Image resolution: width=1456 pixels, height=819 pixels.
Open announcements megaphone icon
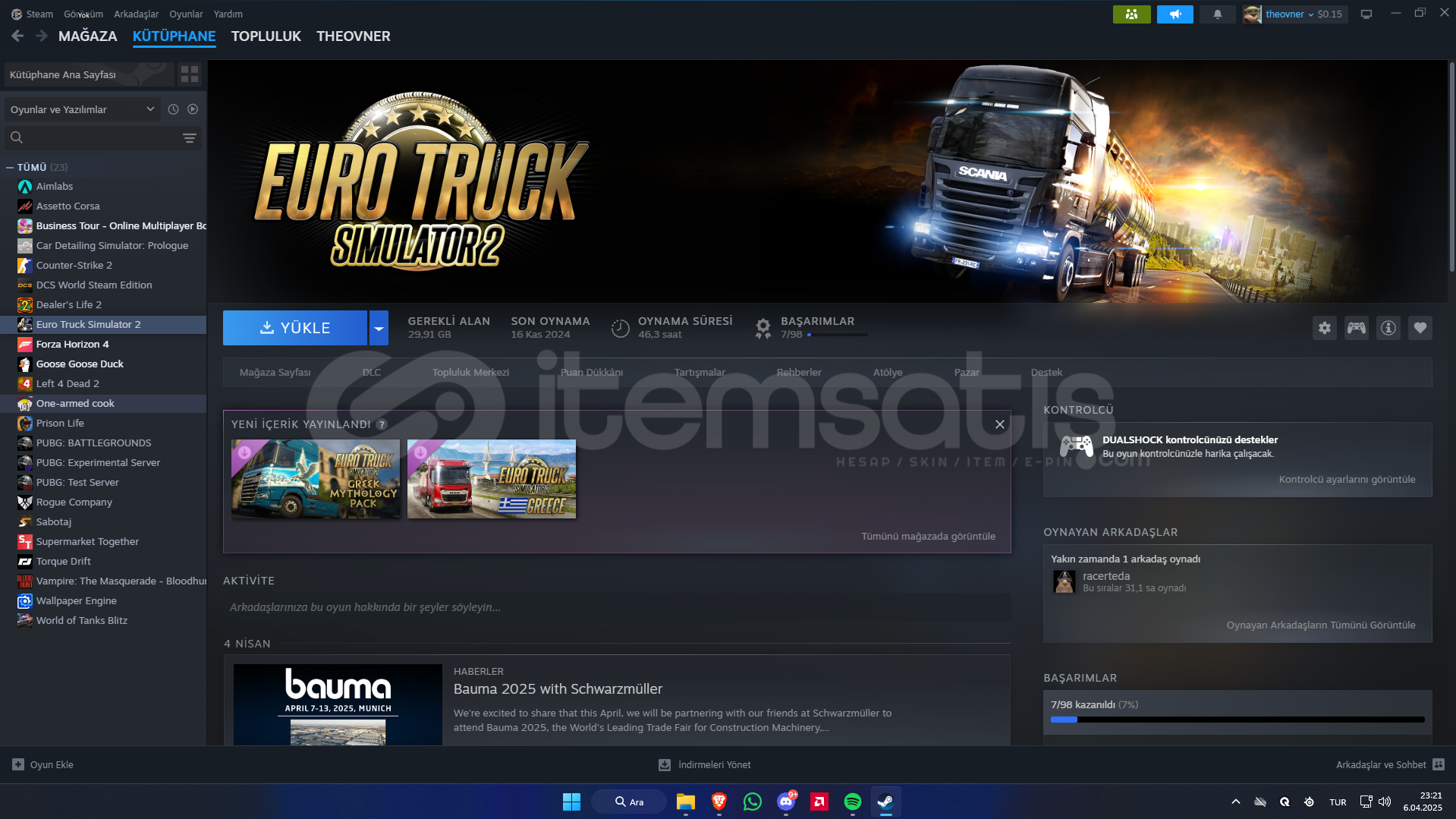(x=1175, y=14)
